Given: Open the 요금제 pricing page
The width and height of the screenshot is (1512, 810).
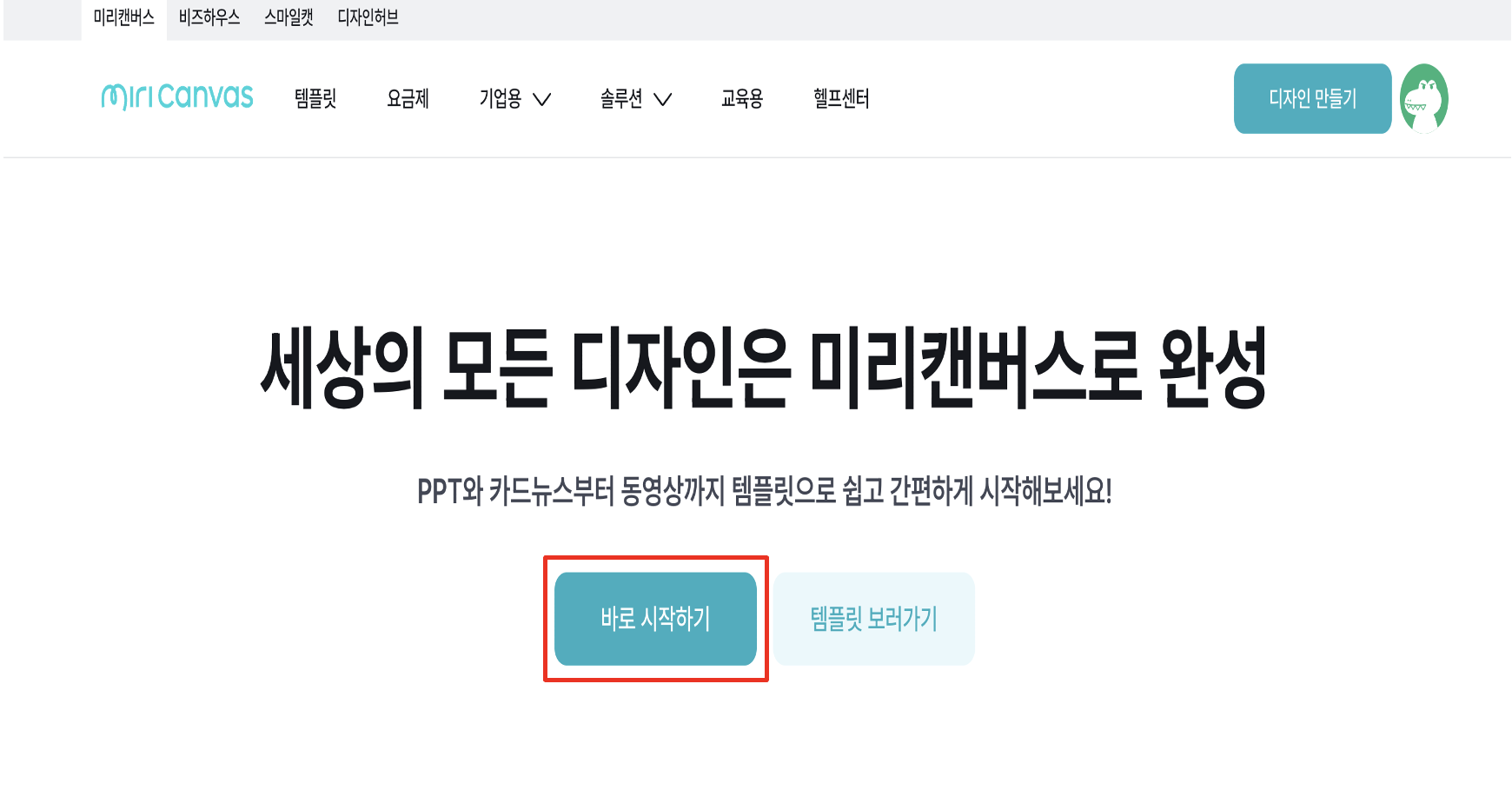Looking at the screenshot, I should pos(408,98).
